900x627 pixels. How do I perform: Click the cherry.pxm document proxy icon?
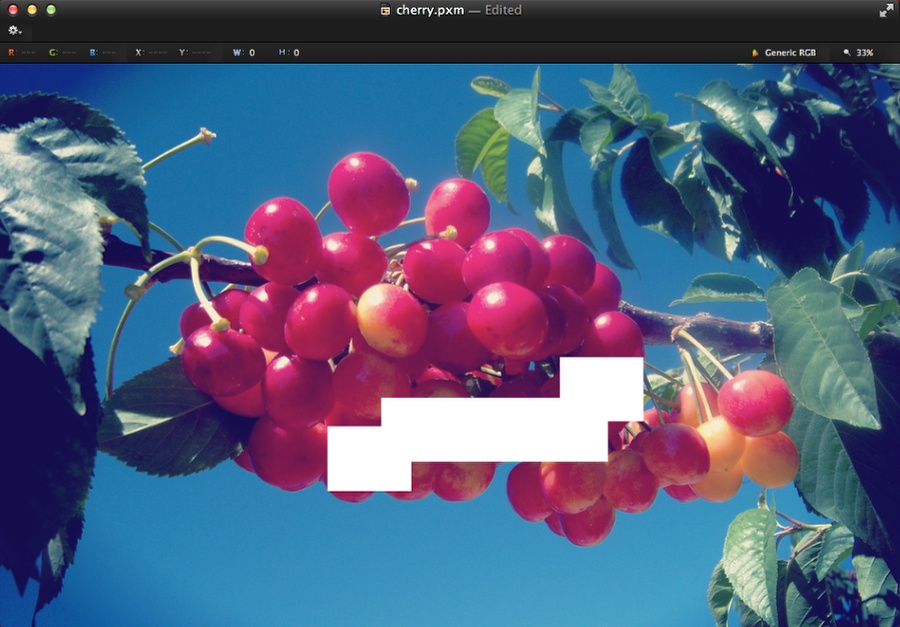coord(386,10)
